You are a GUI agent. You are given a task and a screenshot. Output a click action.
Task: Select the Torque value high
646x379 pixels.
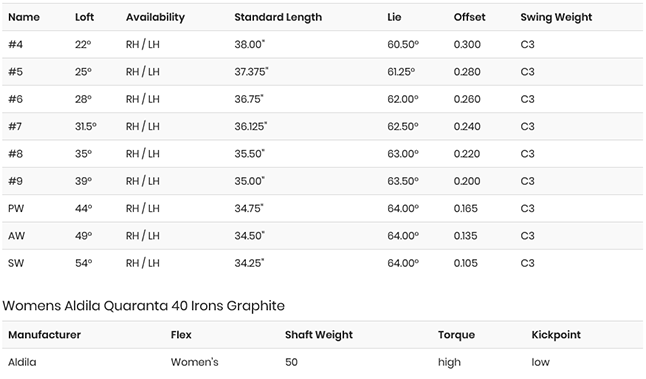[x=449, y=362]
